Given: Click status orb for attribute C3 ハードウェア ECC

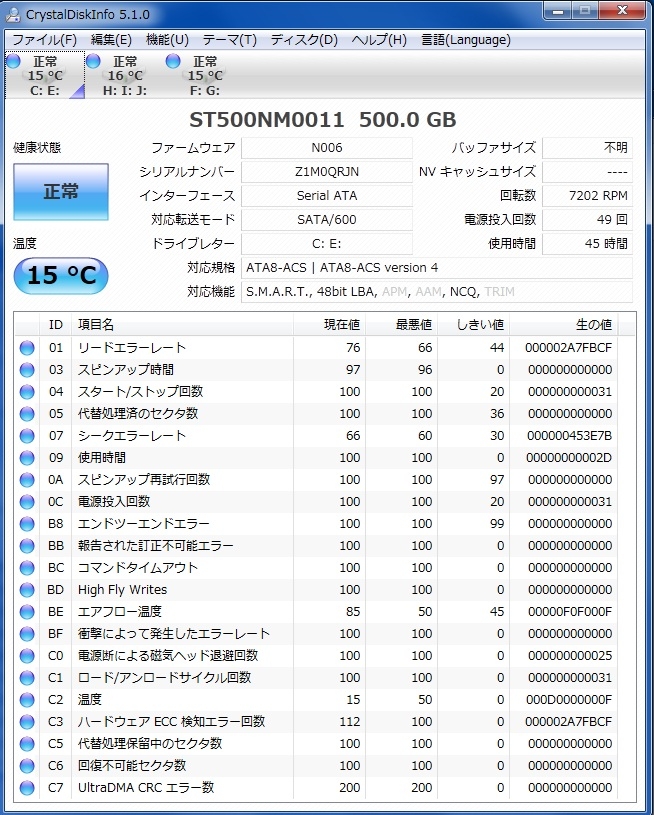Looking at the screenshot, I should point(27,722).
